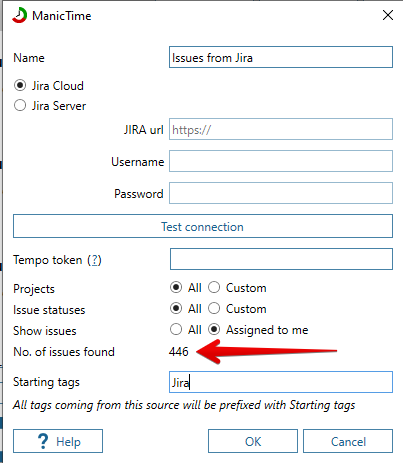Select Custom for Issue statuses

pos(214,308)
